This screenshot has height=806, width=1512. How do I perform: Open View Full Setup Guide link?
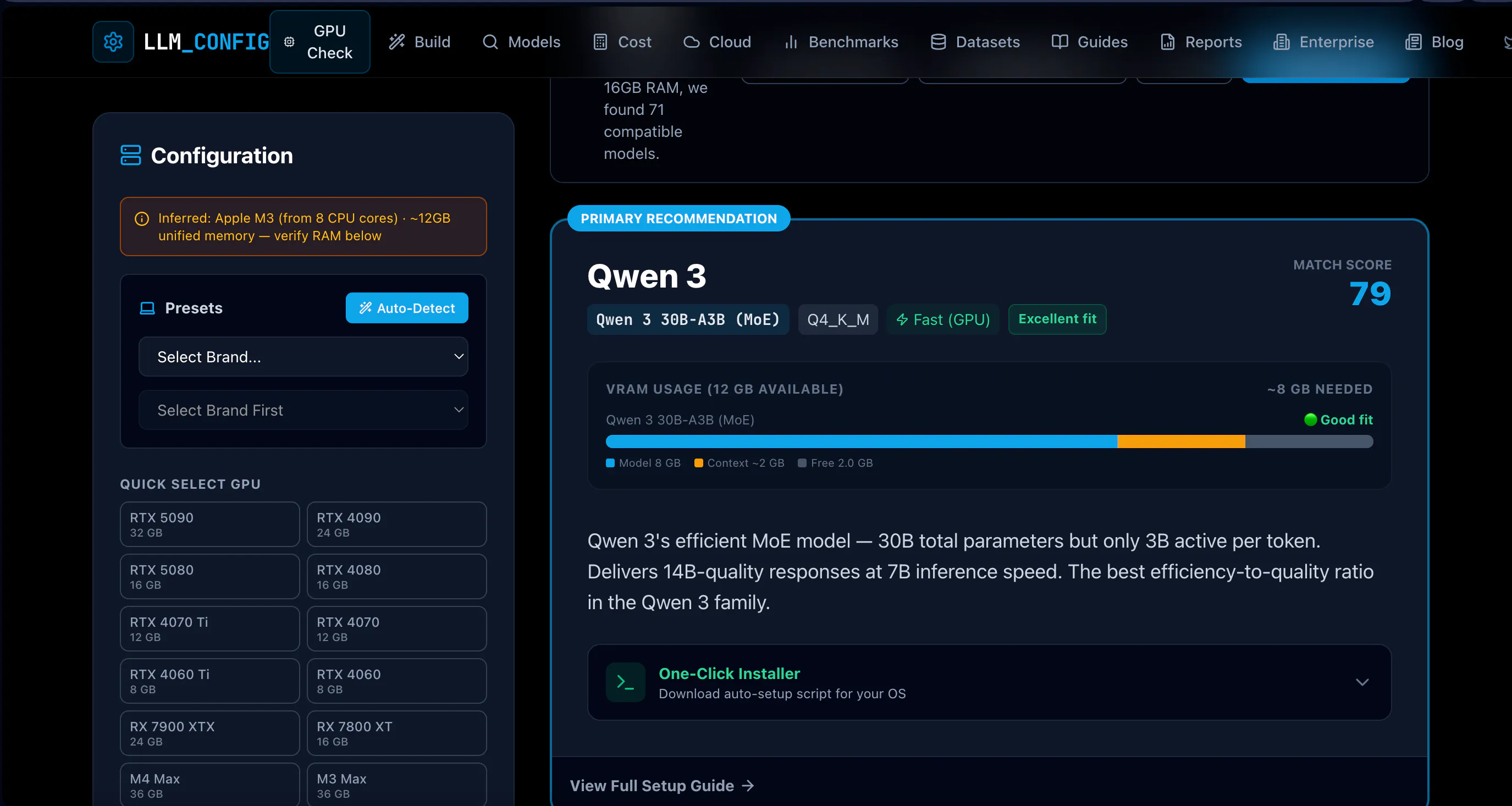coord(661,786)
